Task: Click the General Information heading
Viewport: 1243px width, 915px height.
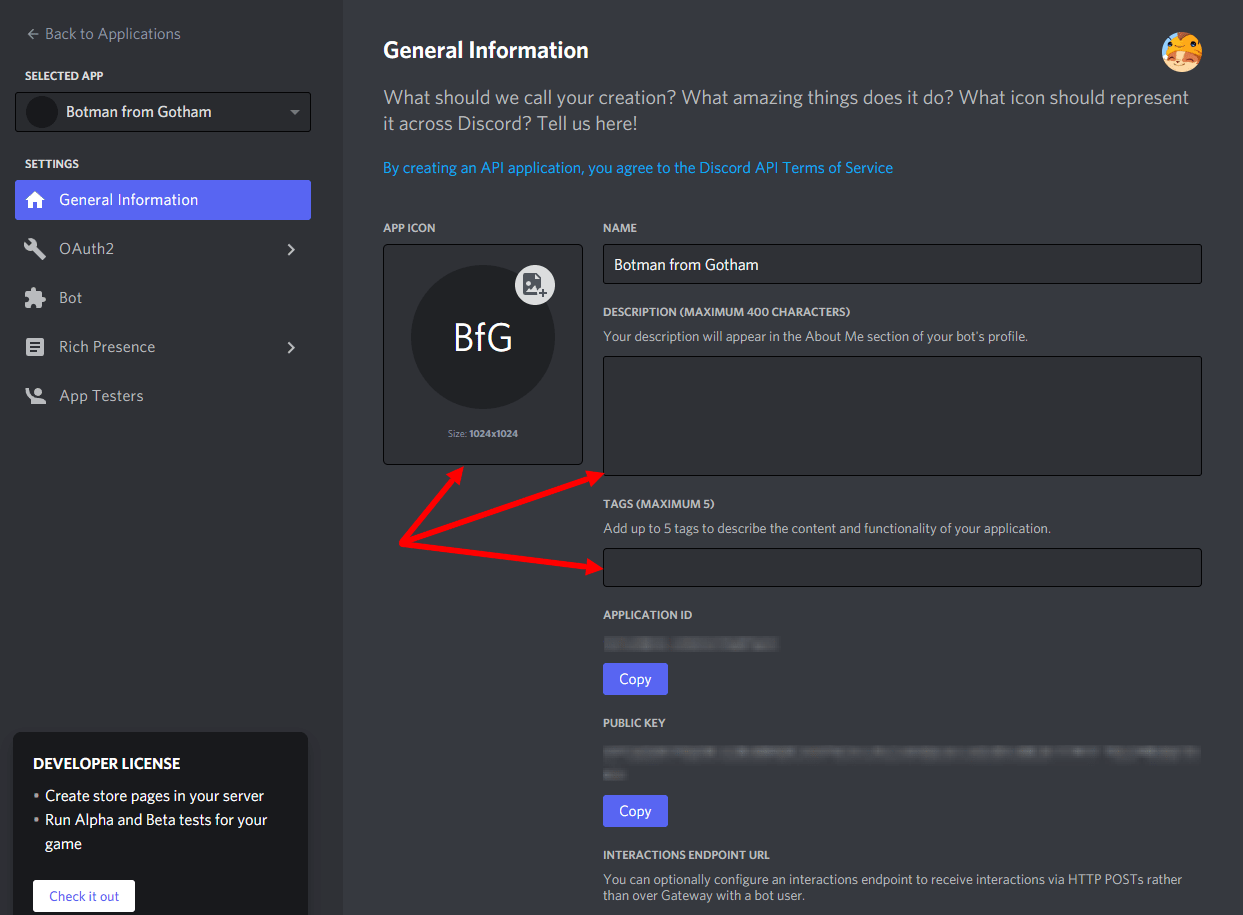Action: point(486,50)
